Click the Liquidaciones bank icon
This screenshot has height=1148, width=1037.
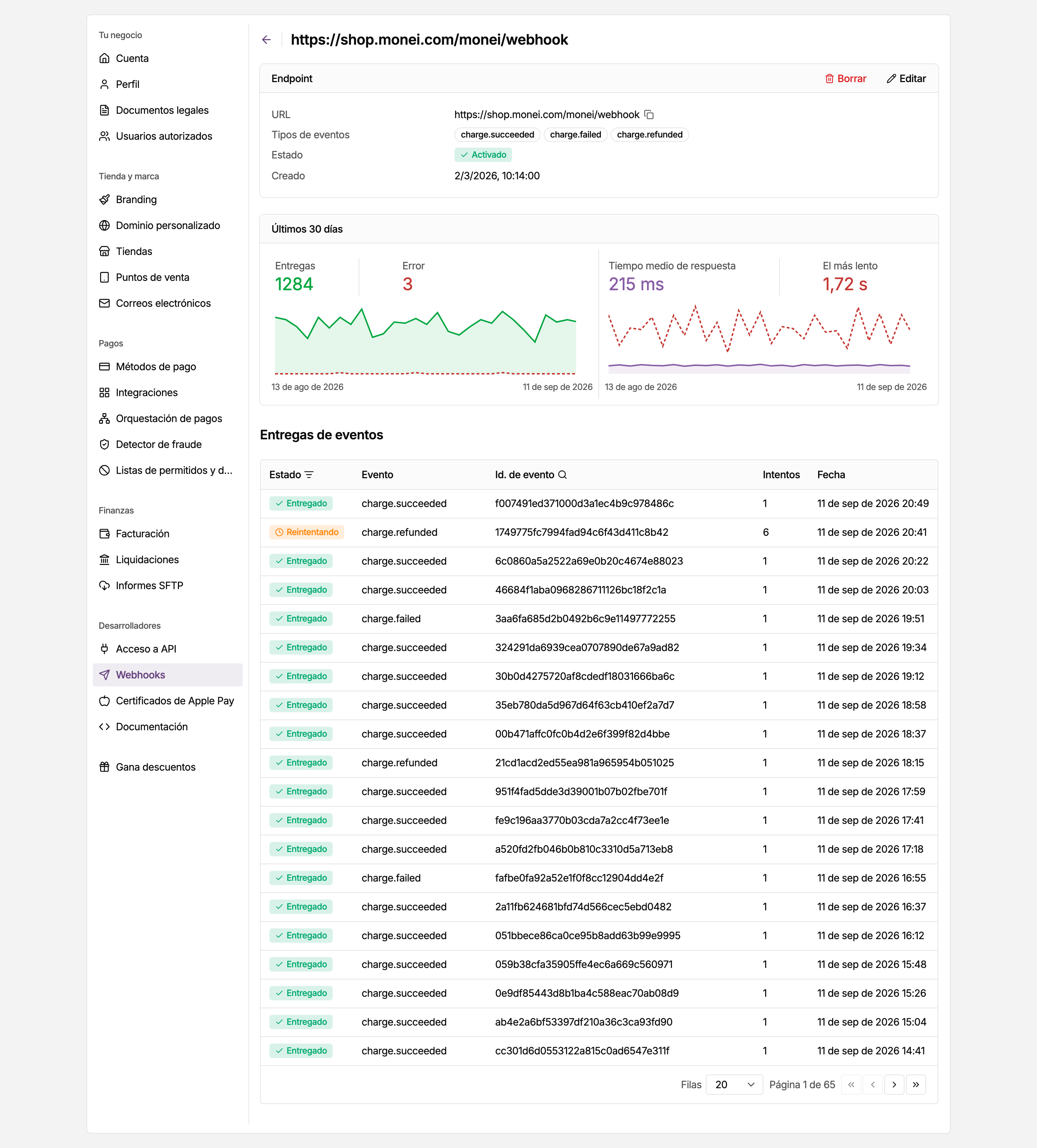click(104, 560)
